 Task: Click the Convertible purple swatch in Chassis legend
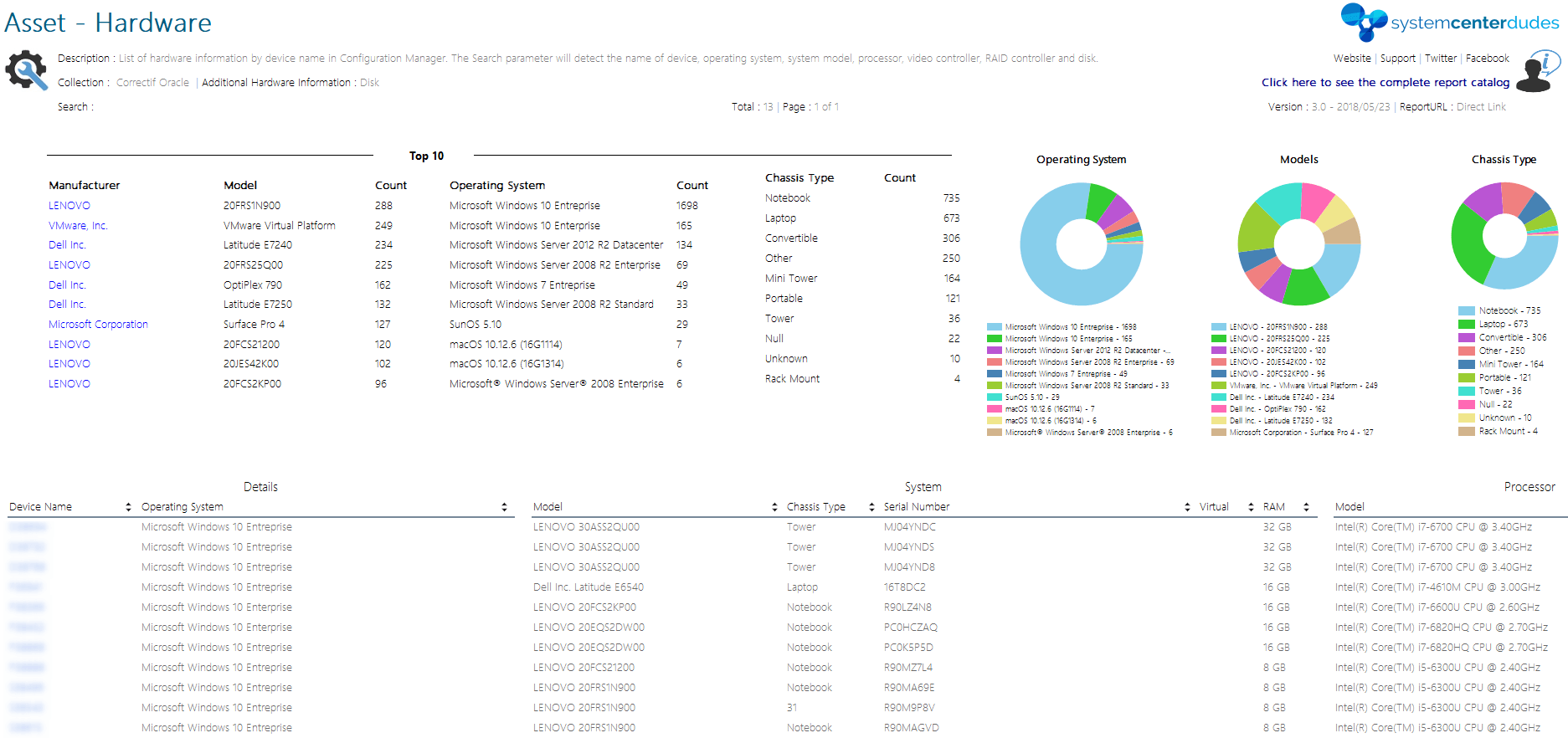pyautogui.click(x=1466, y=337)
